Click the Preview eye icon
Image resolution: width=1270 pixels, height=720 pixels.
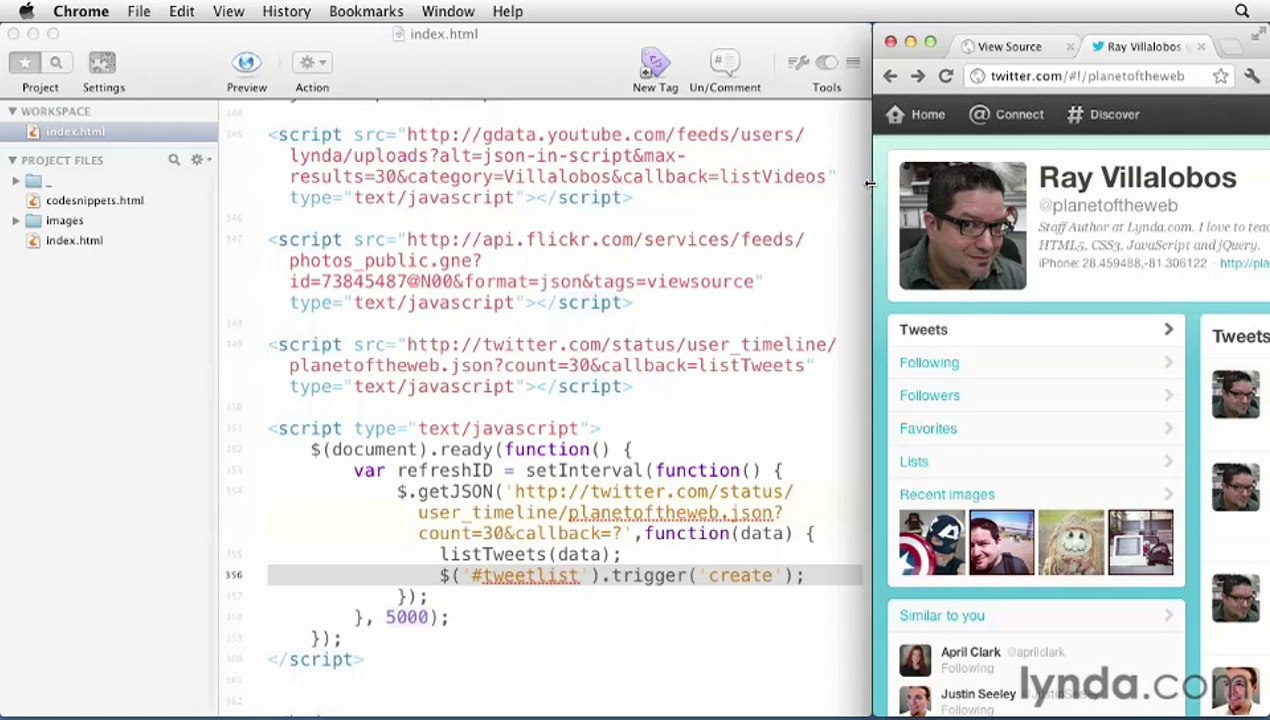tap(246, 63)
